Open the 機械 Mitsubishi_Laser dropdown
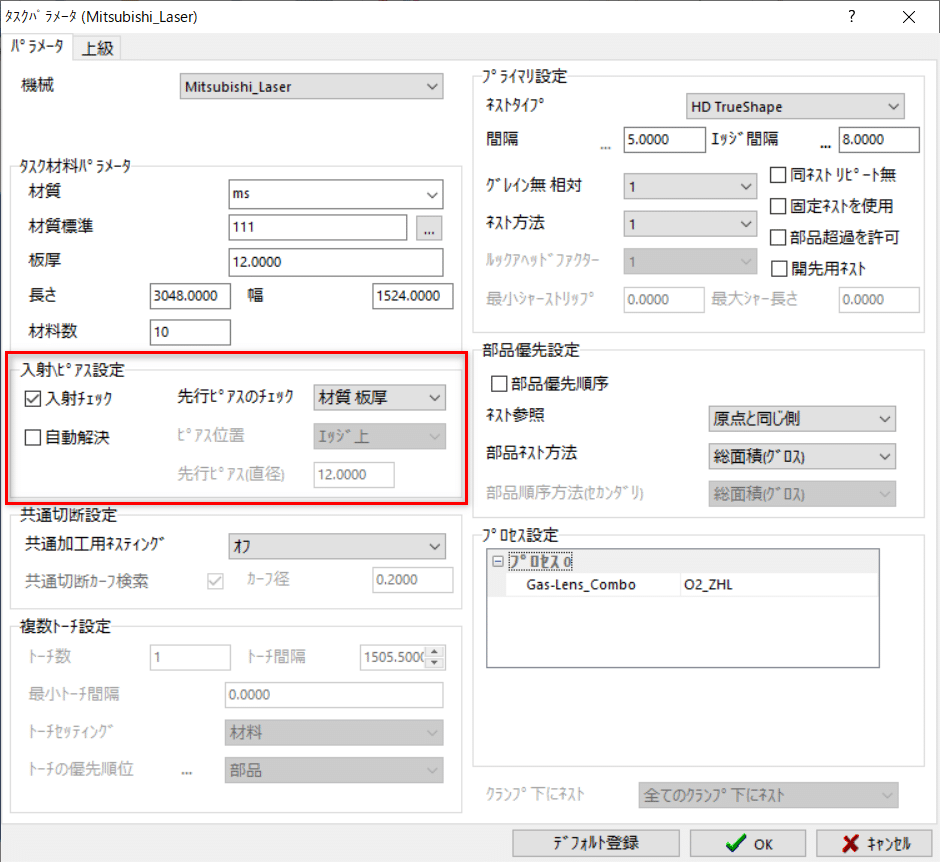This screenshot has height=862, width=940. tap(311, 87)
